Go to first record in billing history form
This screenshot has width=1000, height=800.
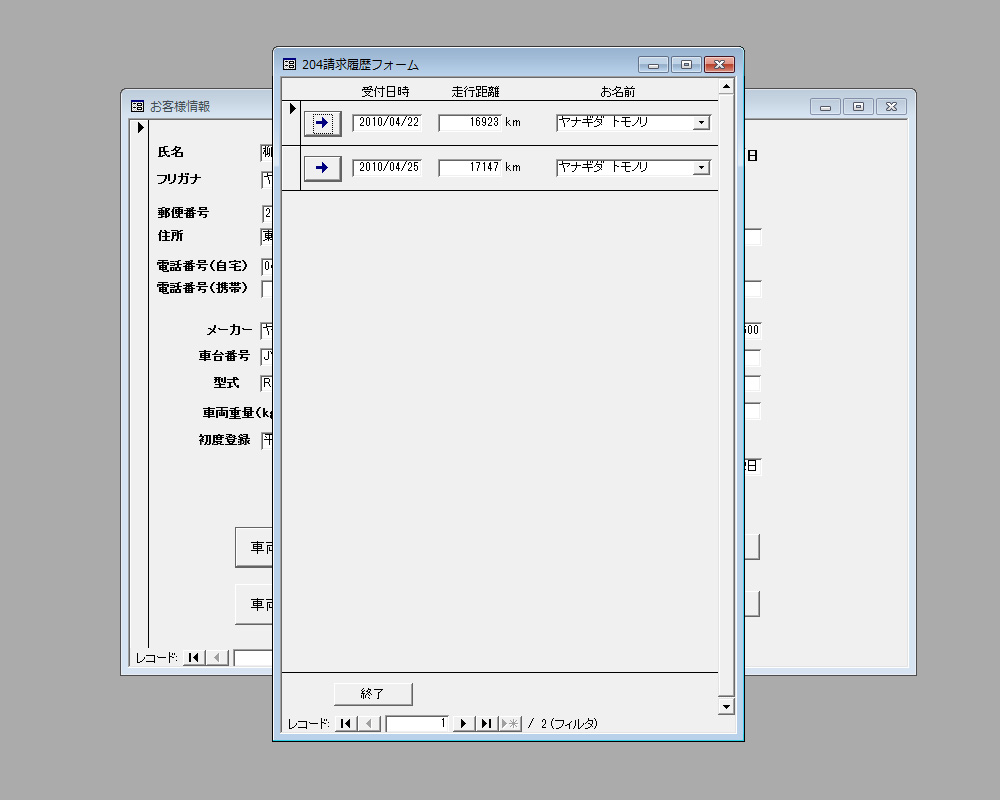(x=345, y=723)
